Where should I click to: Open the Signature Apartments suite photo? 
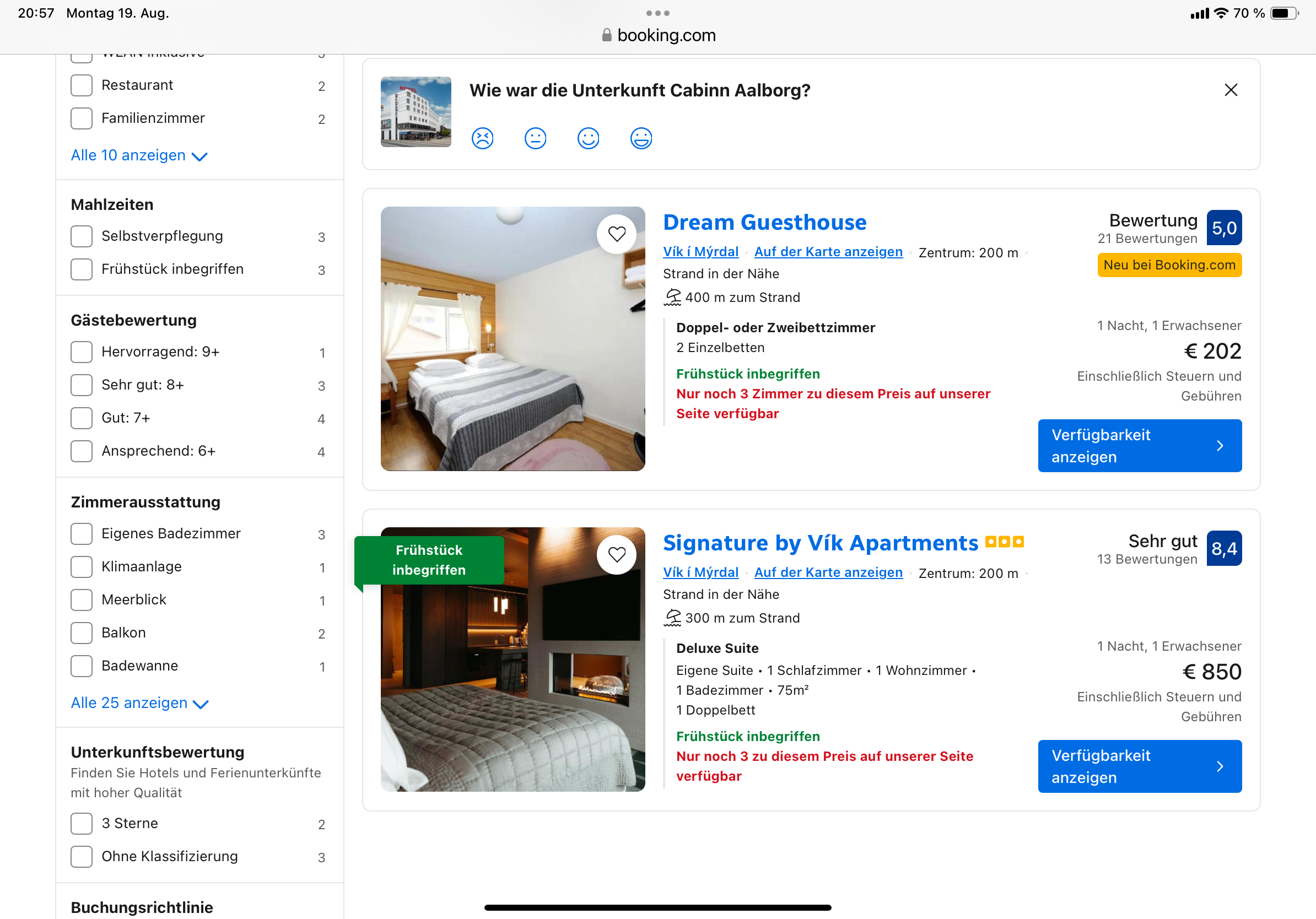coord(513,659)
